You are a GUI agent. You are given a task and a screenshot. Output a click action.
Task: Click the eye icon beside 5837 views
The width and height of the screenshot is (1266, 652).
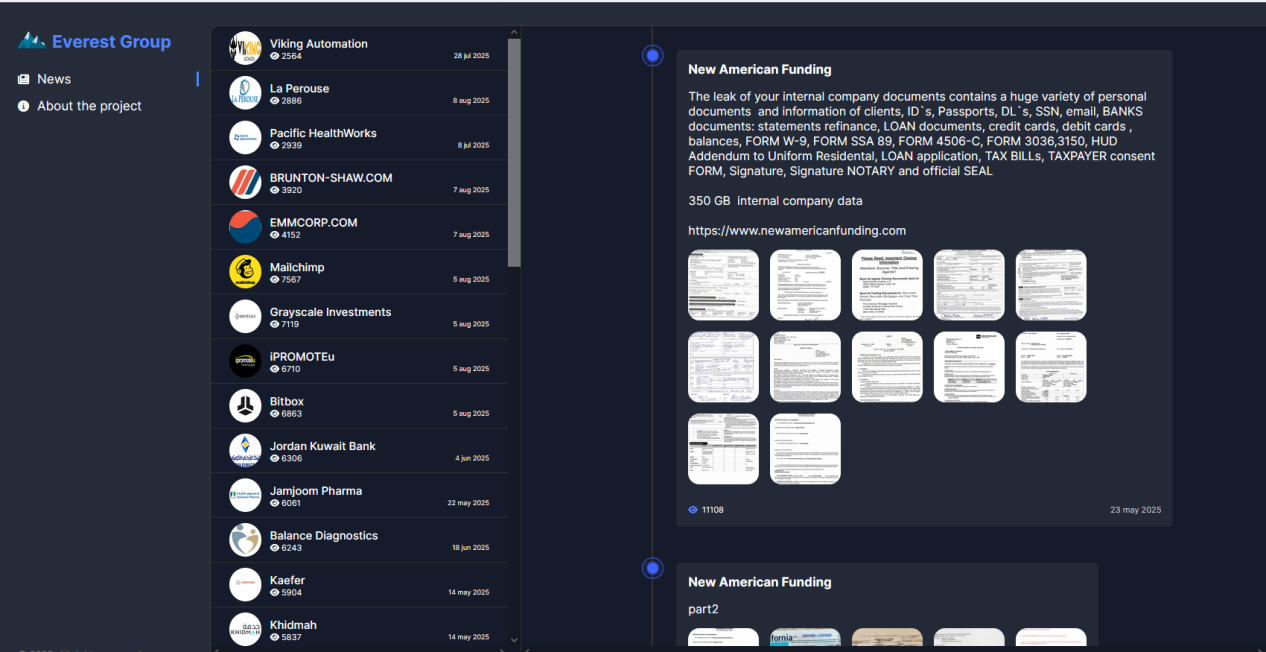[x=275, y=638]
